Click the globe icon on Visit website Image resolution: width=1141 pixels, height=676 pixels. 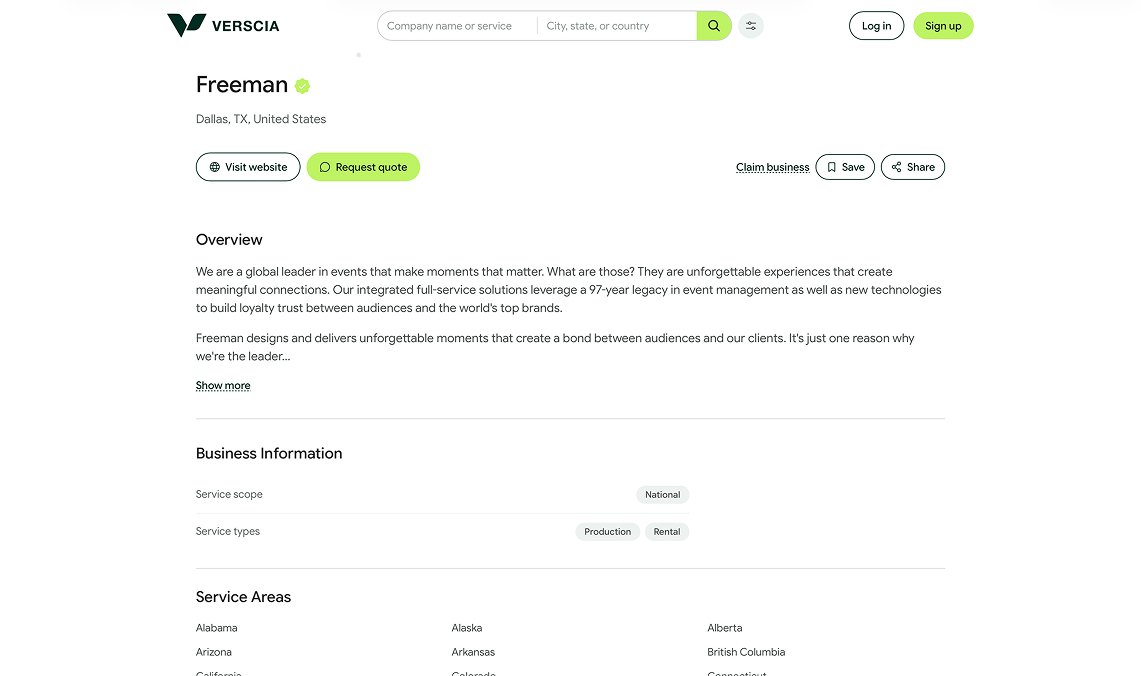pyautogui.click(x=215, y=167)
